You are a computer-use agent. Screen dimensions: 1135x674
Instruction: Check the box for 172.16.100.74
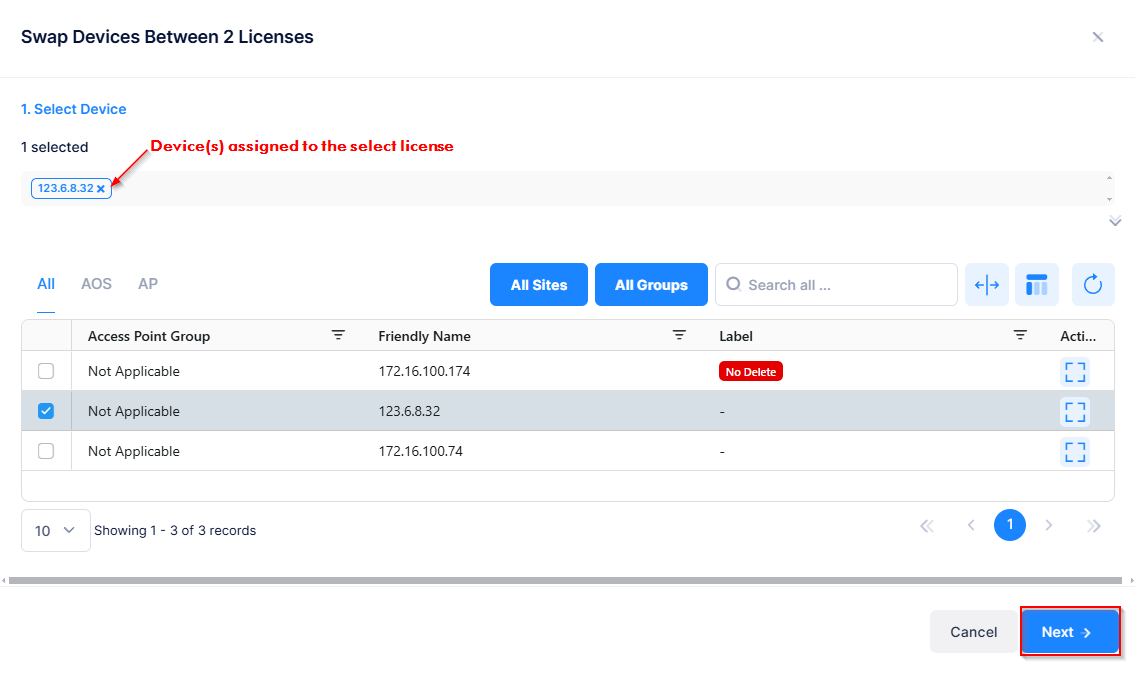(x=46, y=451)
